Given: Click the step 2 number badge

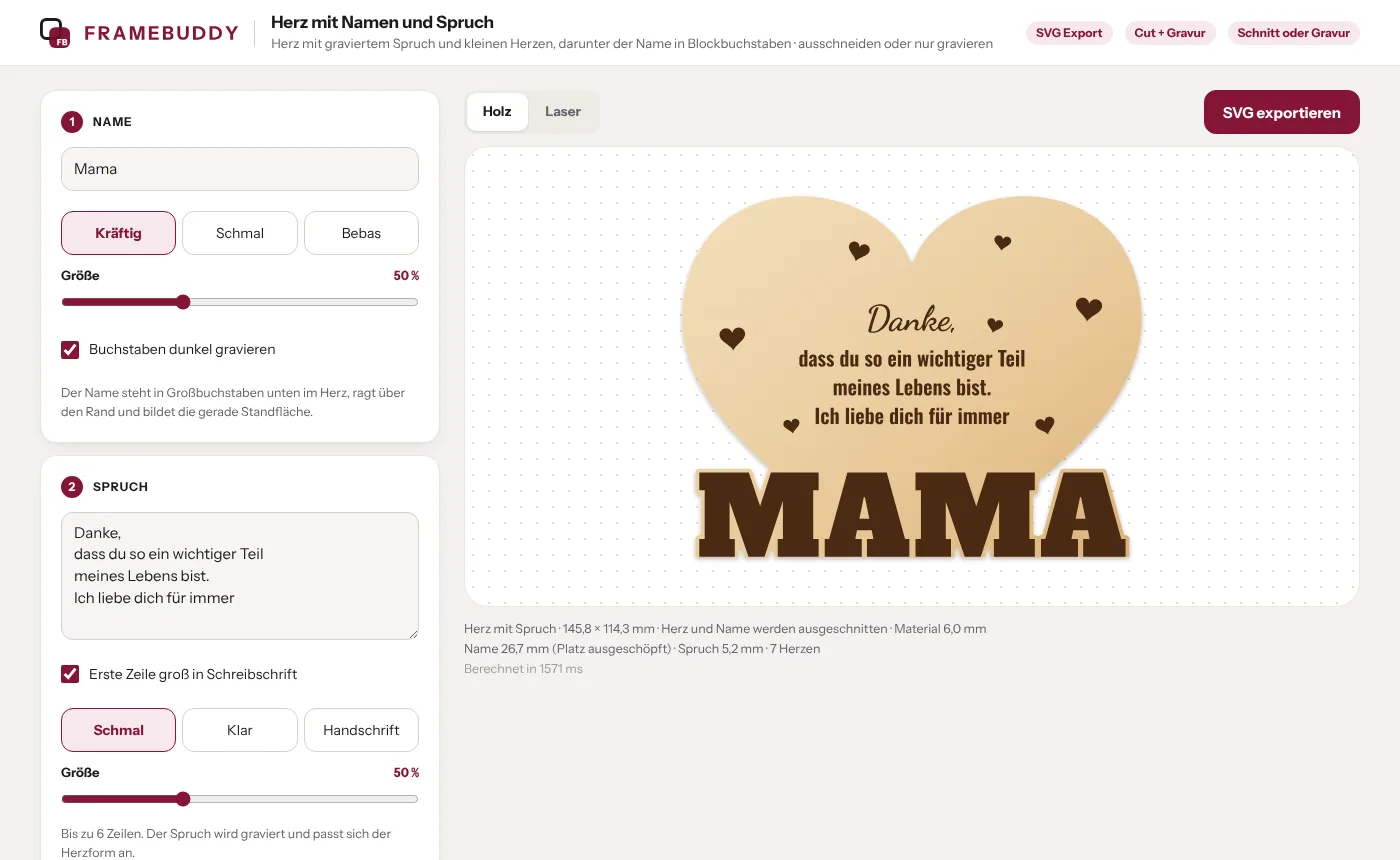Looking at the screenshot, I should [x=72, y=487].
